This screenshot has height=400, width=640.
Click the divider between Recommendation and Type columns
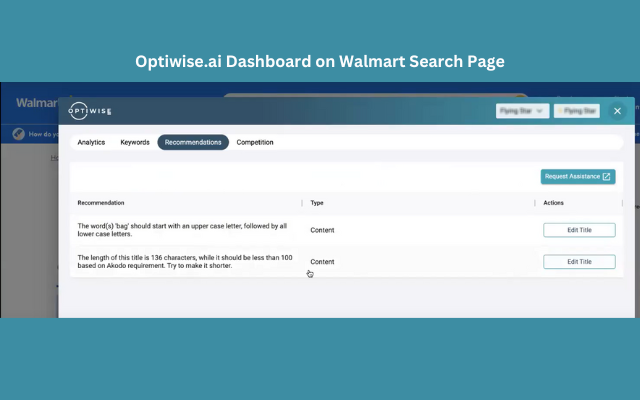(x=302, y=203)
